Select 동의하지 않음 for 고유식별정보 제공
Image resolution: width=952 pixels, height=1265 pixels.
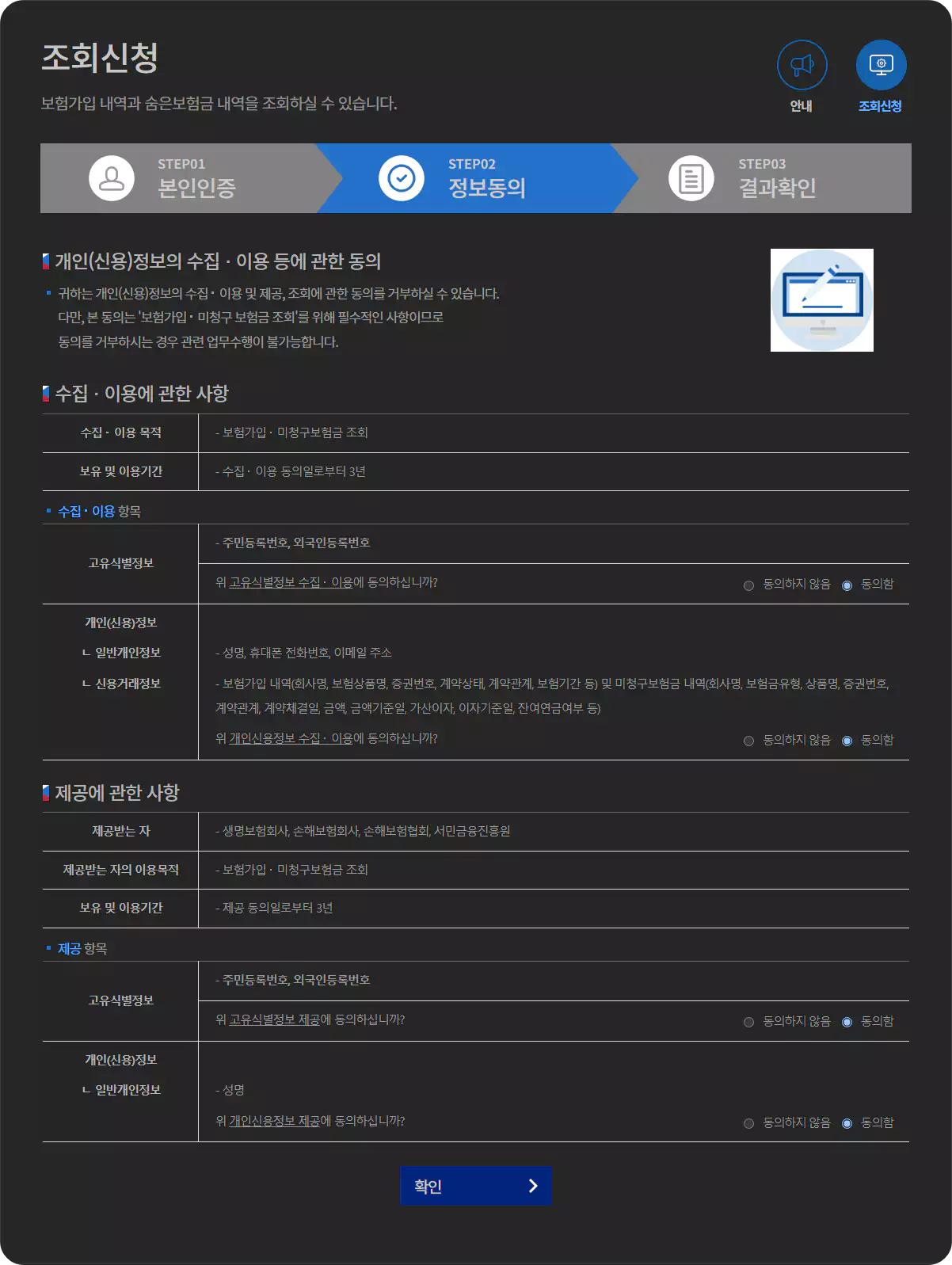(x=748, y=1023)
